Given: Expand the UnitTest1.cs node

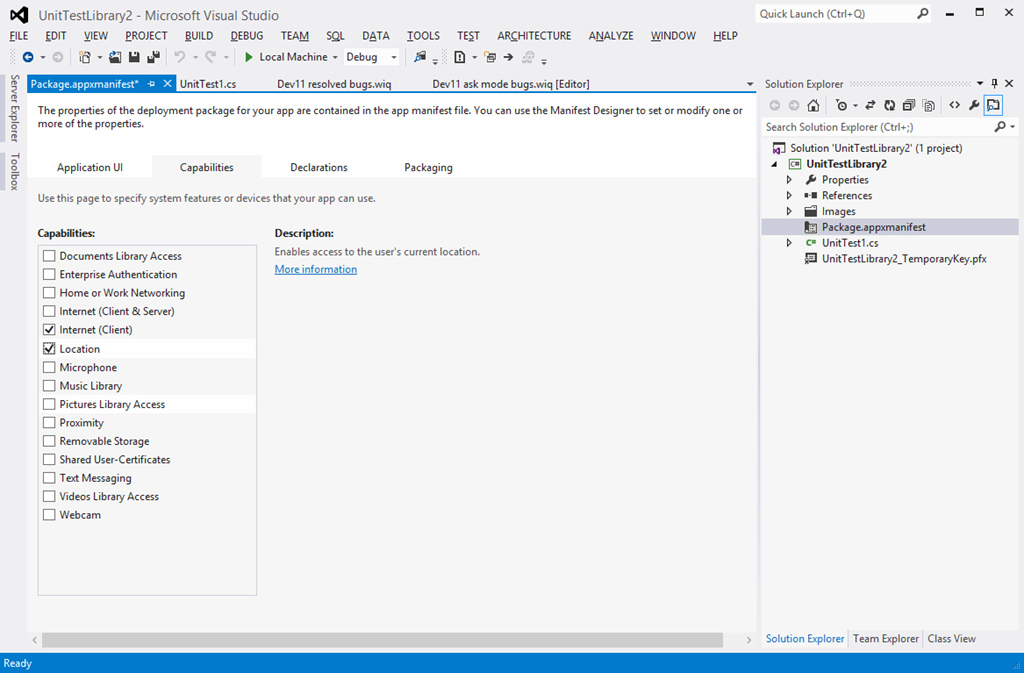Looking at the screenshot, I should point(789,243).
